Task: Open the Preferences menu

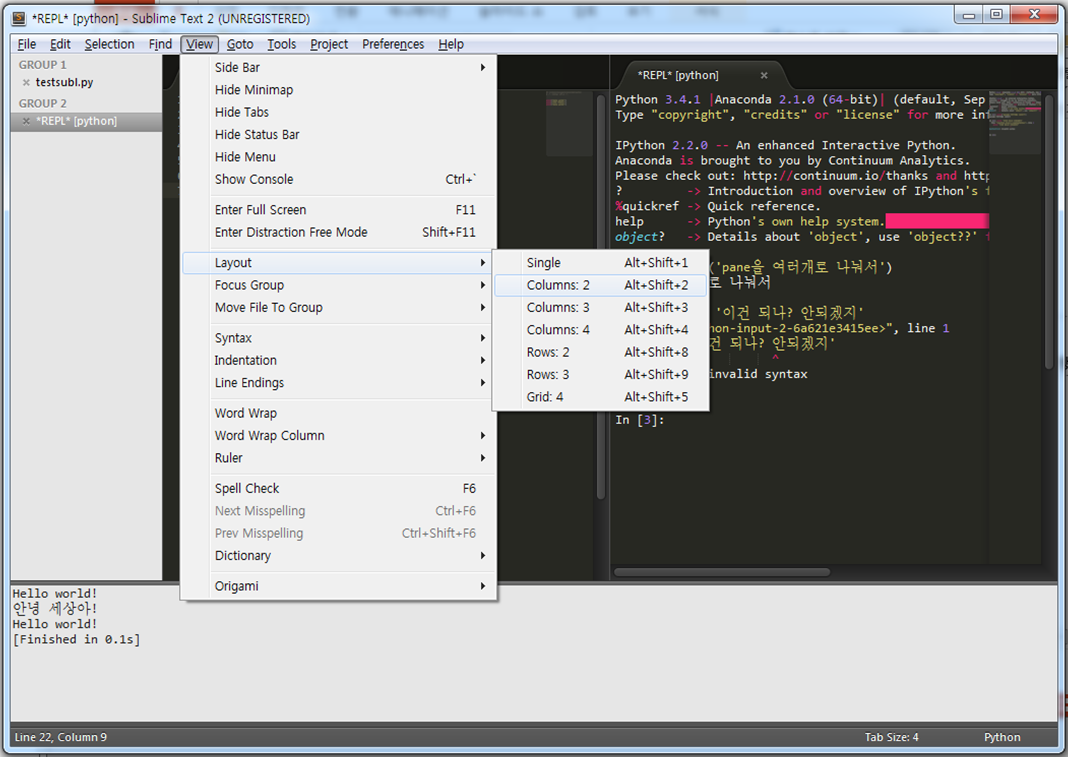Action: pyautogui.click(x=393, y=44)
